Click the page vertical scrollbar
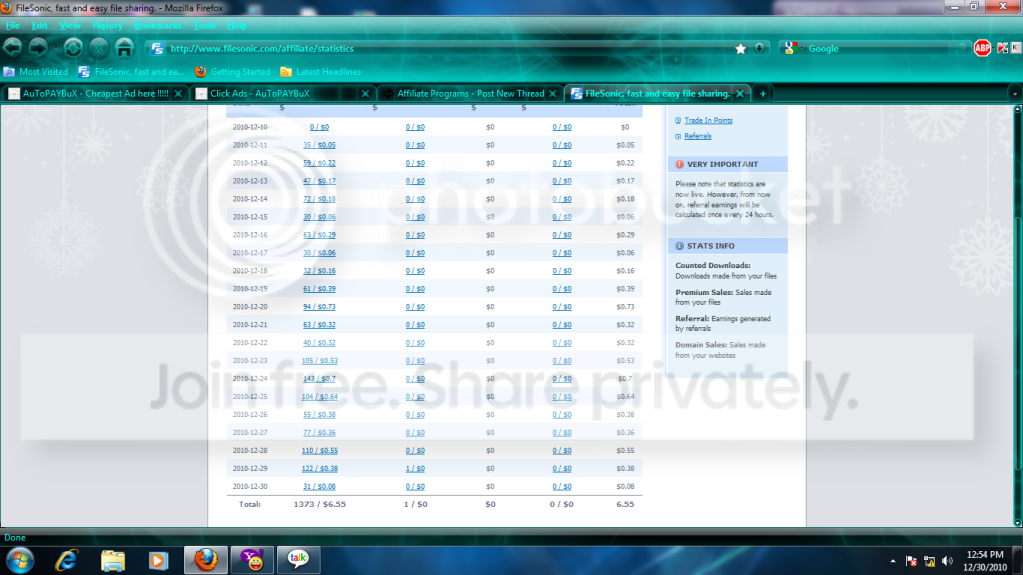1023x575 pixels. point(1017,316)
